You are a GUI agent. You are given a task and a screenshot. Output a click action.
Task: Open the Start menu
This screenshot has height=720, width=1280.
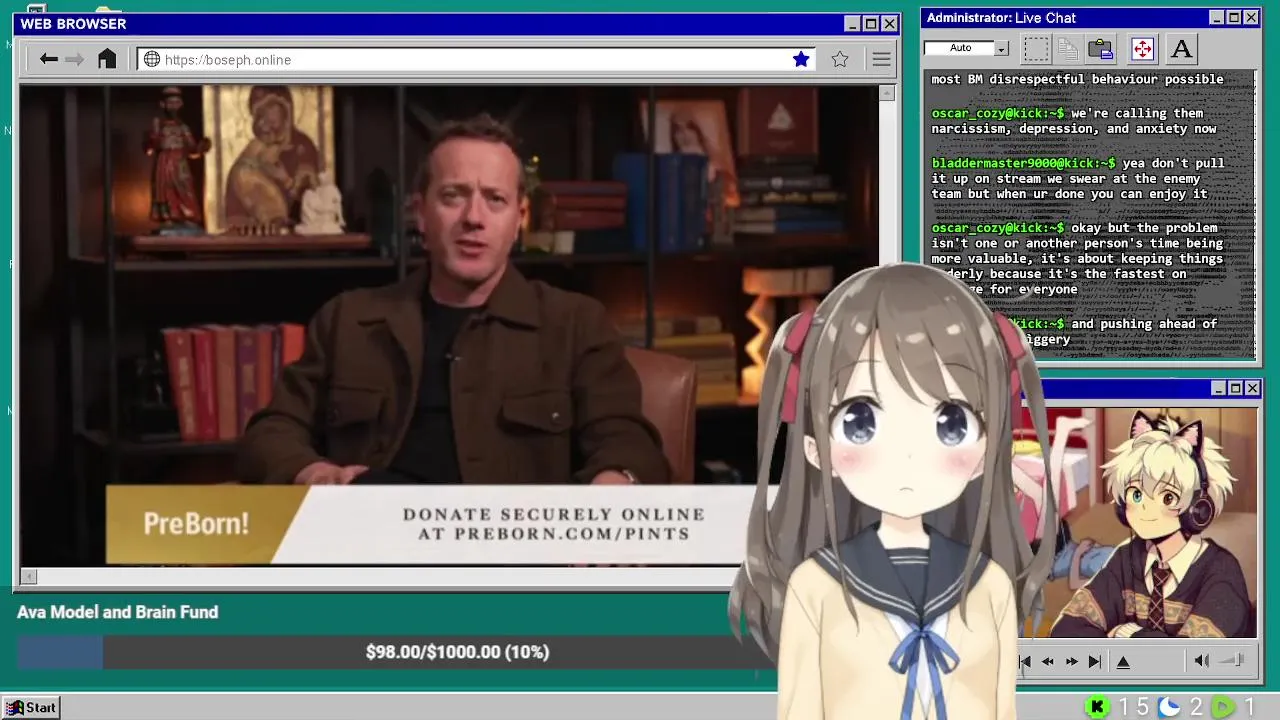point(31,707)
